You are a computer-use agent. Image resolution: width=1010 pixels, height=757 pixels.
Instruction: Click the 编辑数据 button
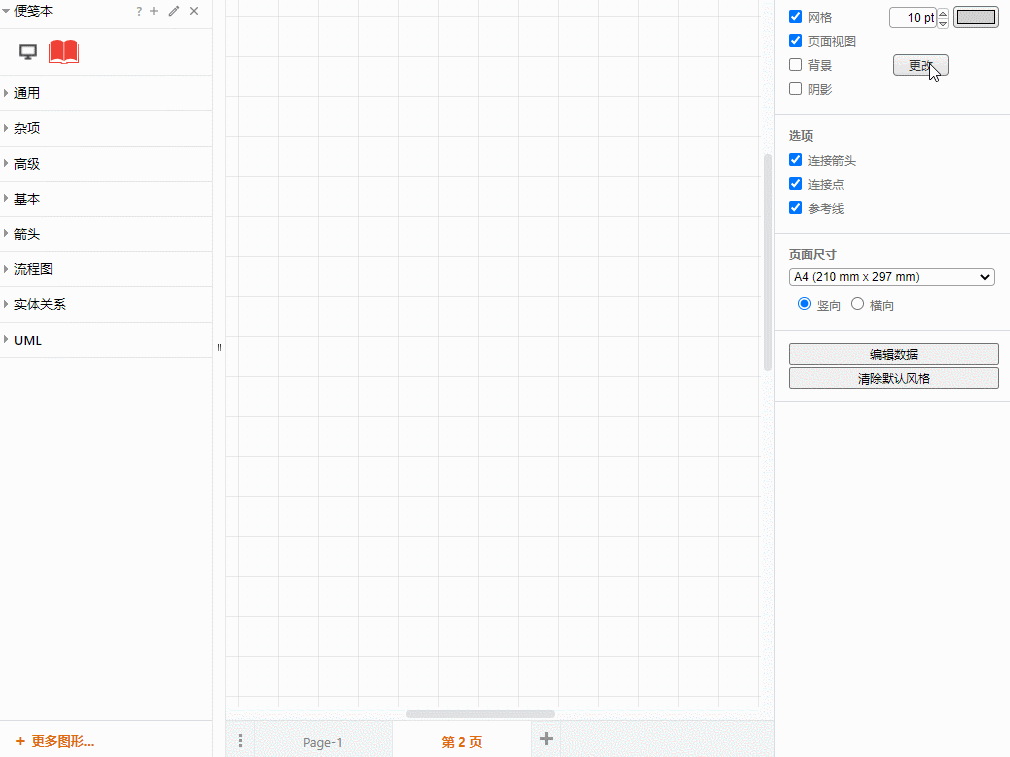click(893, 353)
